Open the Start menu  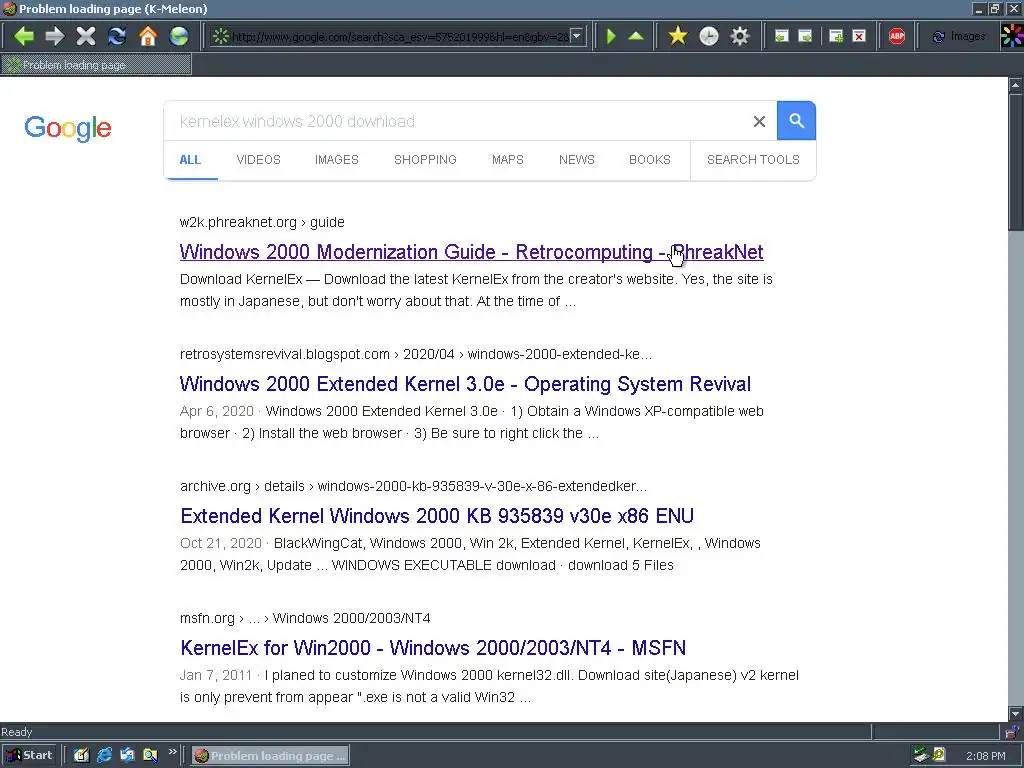pos(29,756)
